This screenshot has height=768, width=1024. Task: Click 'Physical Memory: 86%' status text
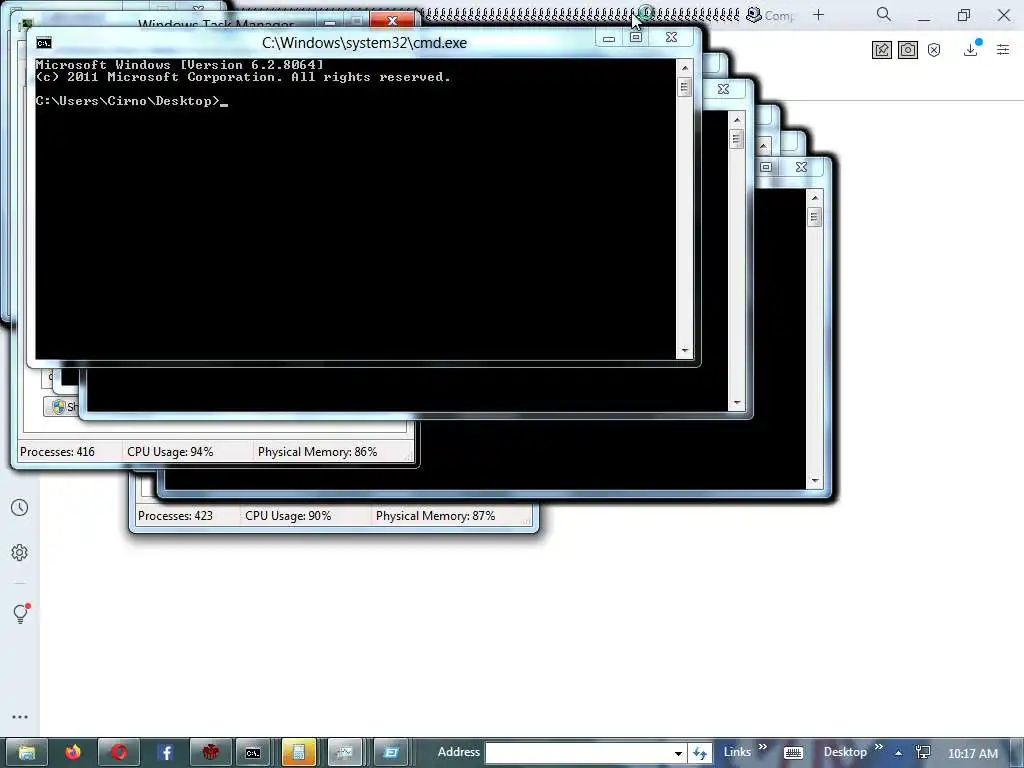(317, 452)
